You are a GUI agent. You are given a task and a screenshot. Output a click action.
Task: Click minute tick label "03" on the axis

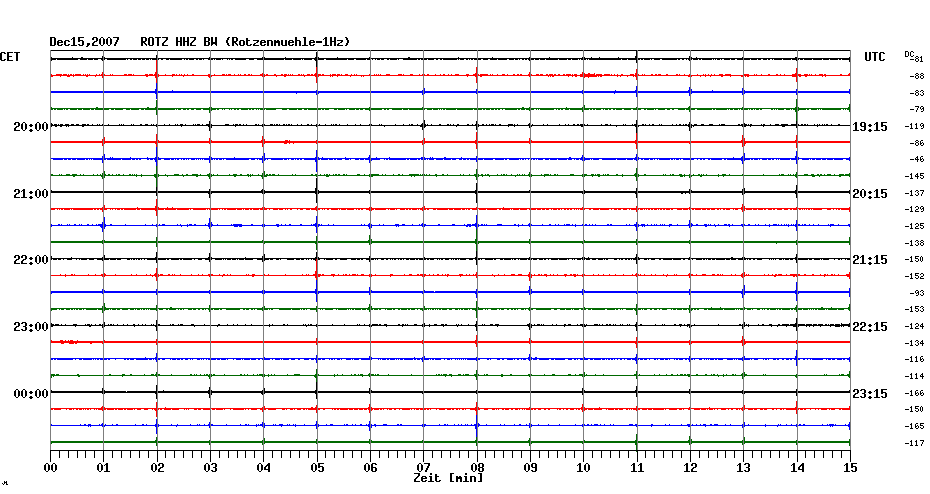click(211, 468)
